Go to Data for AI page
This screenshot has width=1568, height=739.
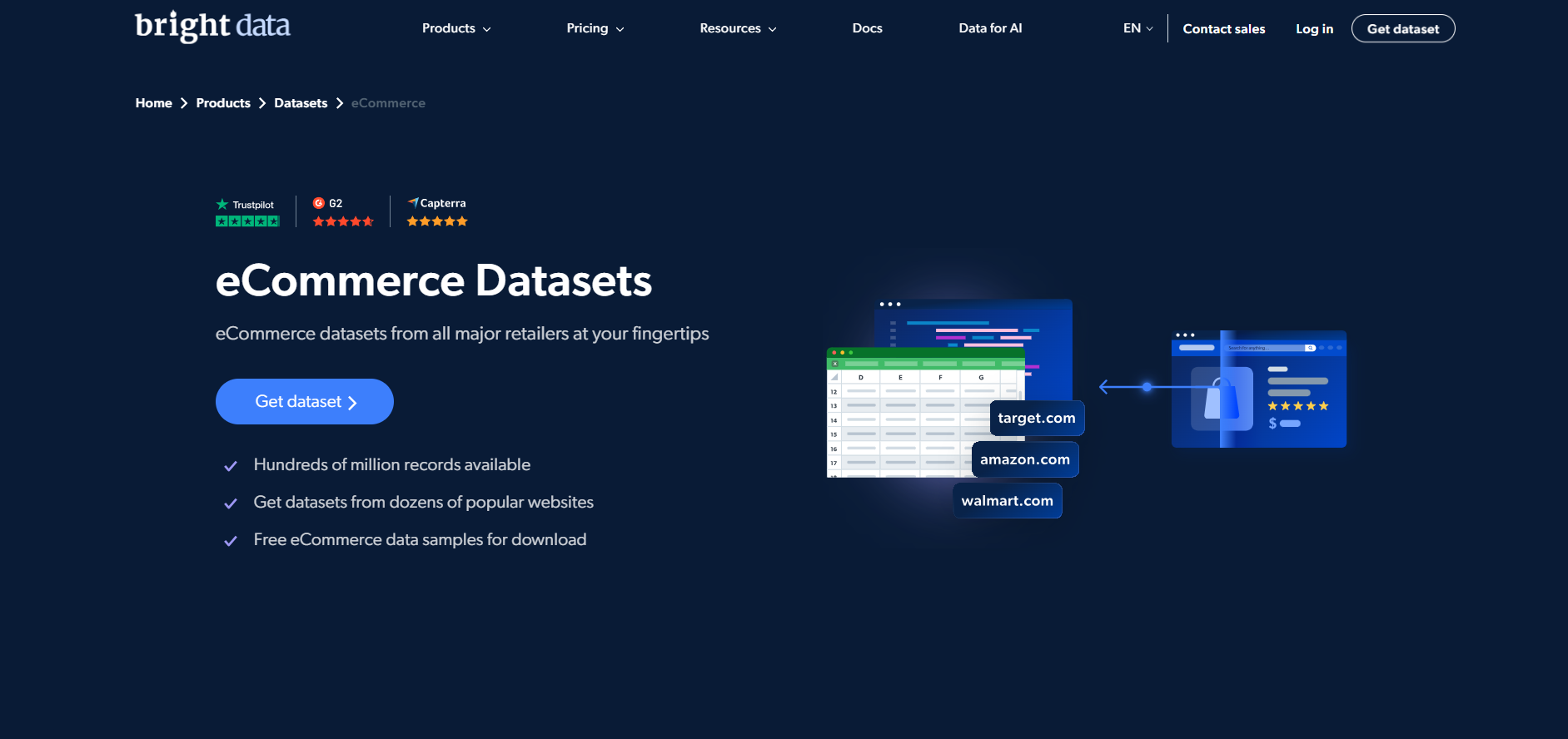990,28
